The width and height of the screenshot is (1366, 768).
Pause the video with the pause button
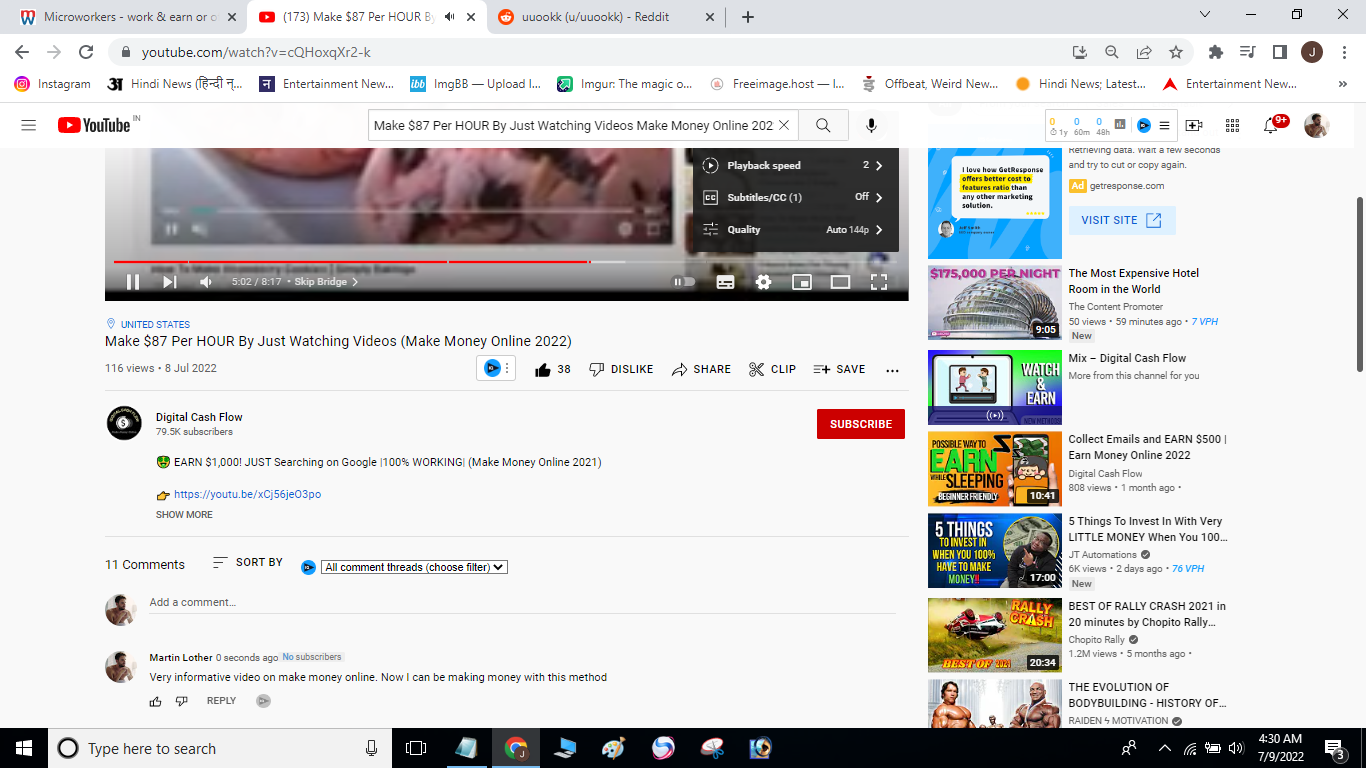(x=132, y=282)
